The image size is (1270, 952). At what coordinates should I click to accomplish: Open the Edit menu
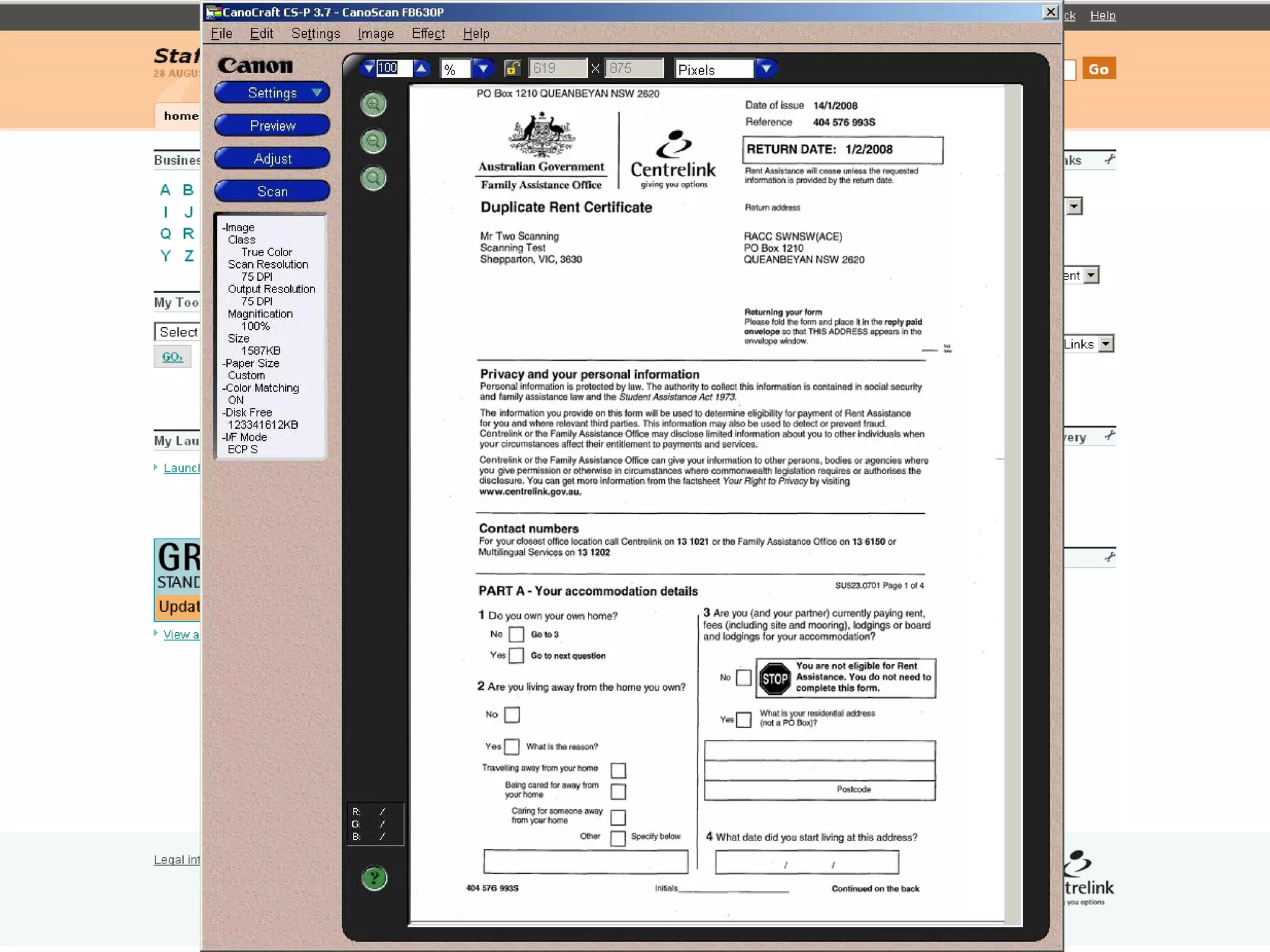tap(261, 33)
